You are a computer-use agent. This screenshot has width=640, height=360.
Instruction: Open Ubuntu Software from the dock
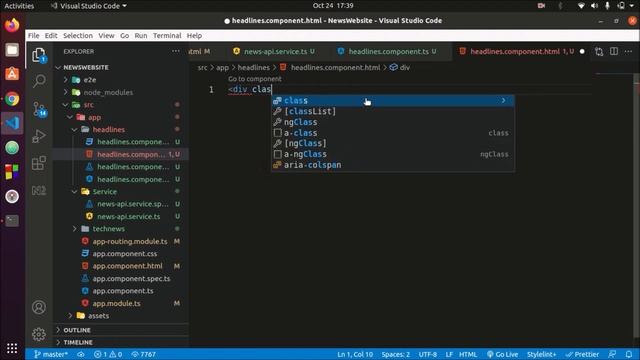(x=12, y=74)
